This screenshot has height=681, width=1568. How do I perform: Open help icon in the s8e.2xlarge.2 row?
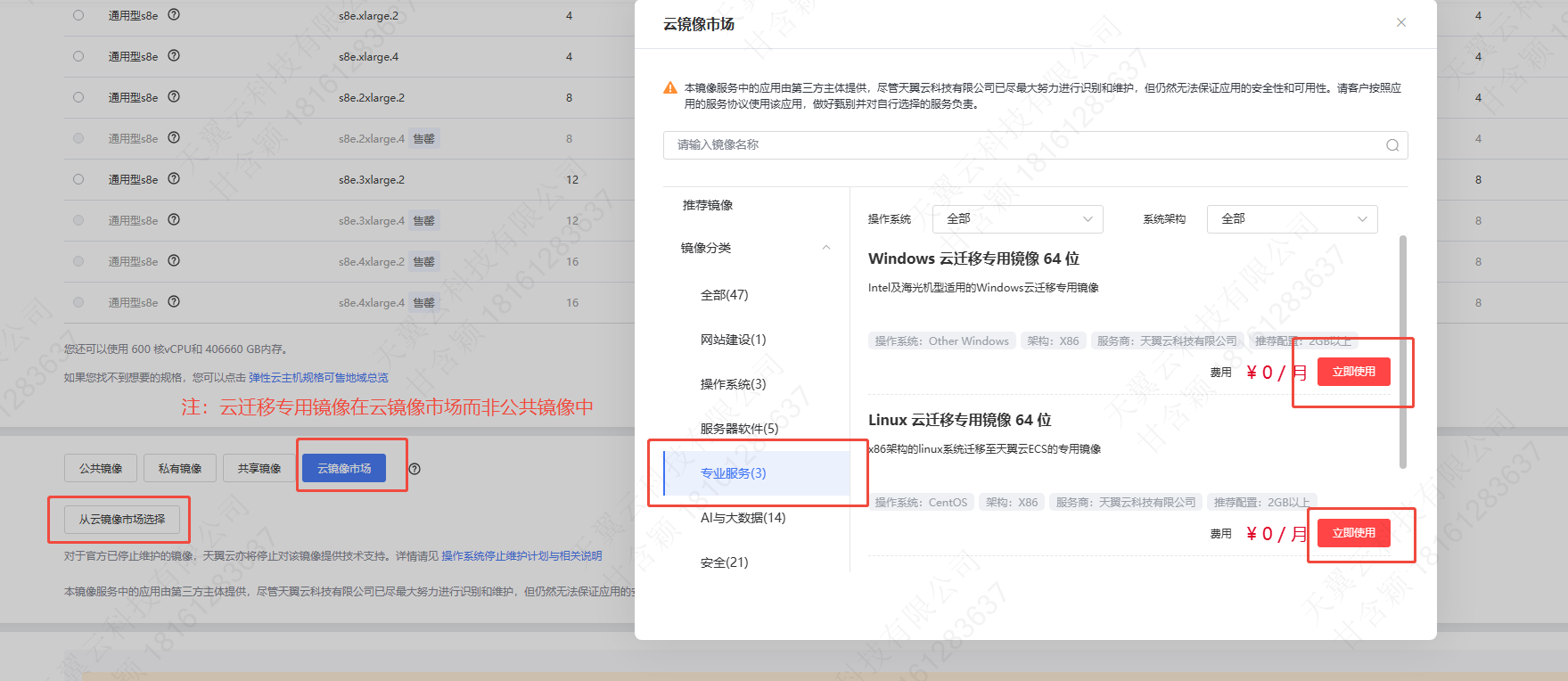point(174,97)
